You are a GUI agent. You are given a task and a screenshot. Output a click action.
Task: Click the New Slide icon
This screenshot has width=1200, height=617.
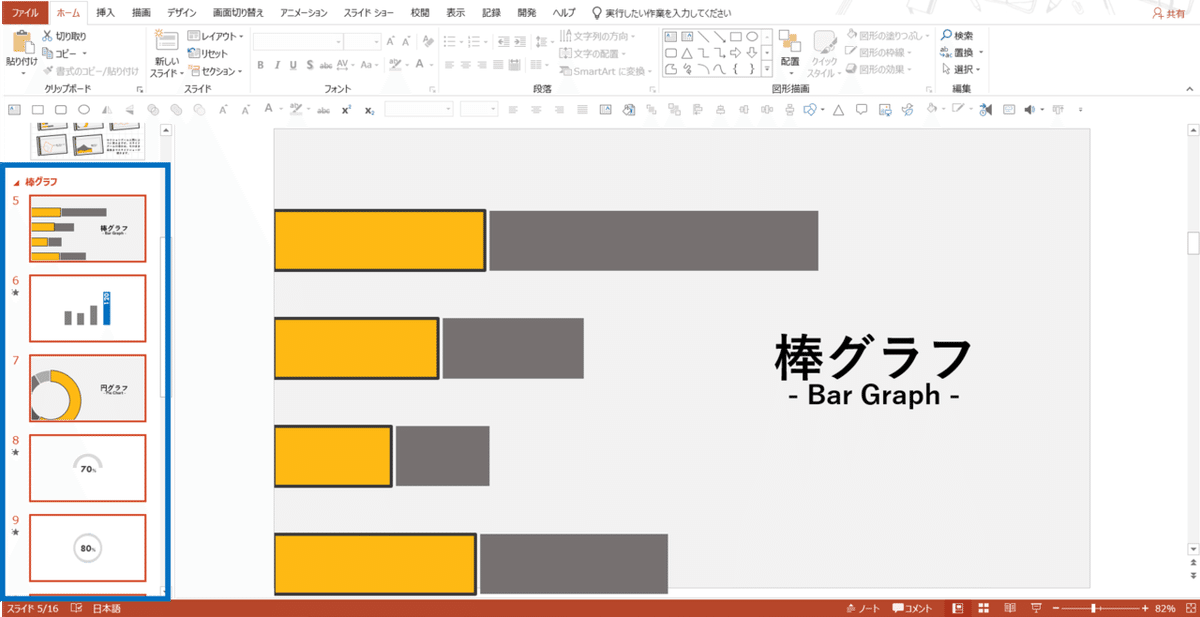tap(167, 42)
